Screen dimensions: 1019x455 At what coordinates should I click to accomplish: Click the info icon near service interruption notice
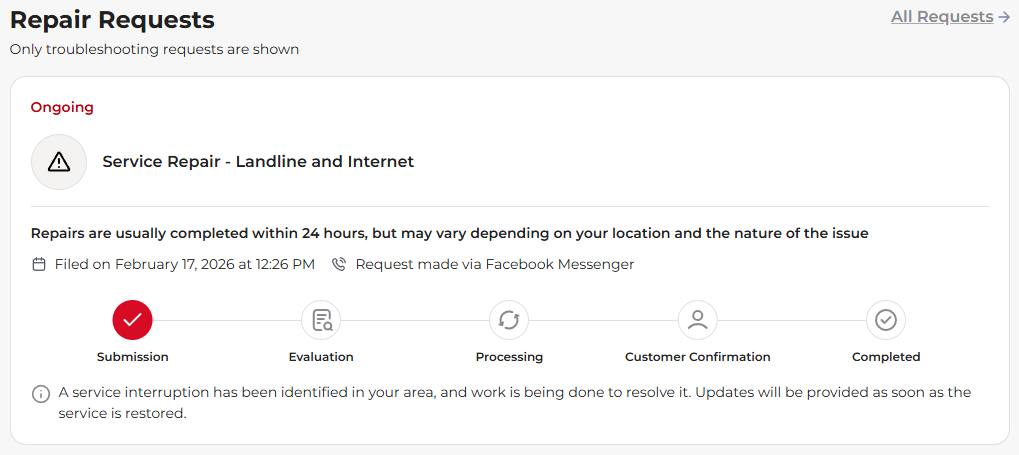(41, 394)
